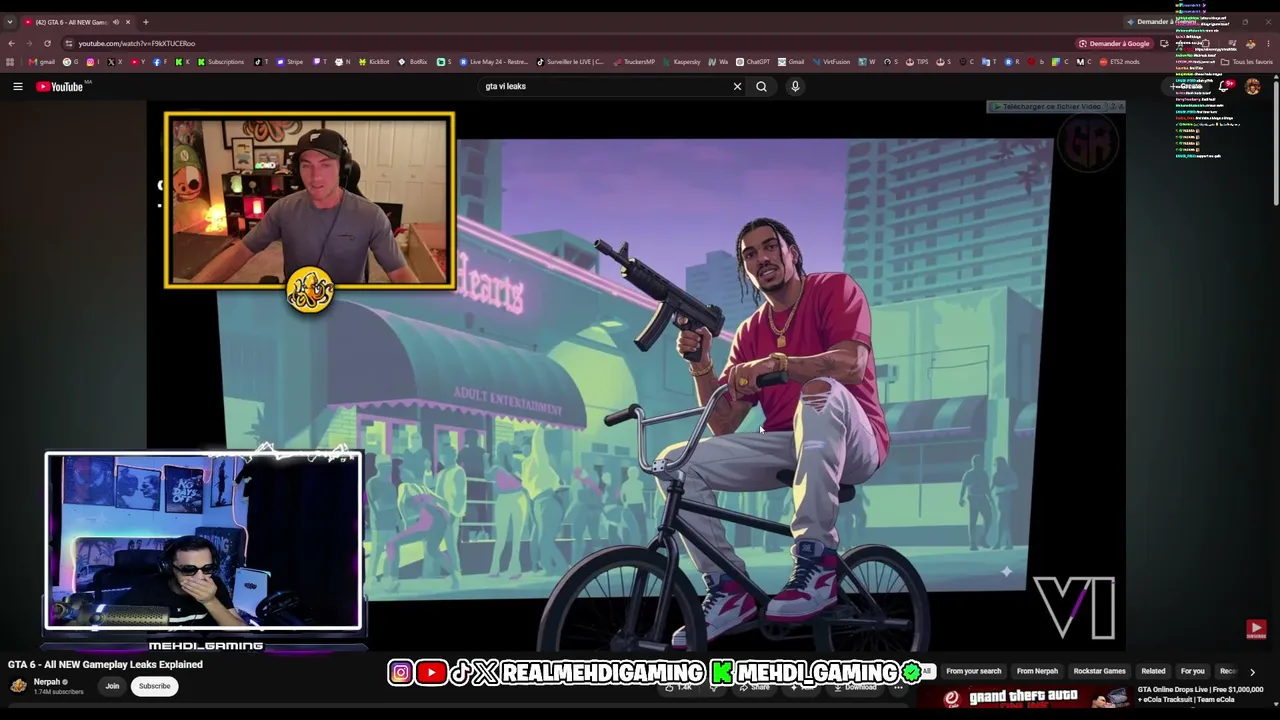Open the Stripe bookmark
The image size is (1280, 720).
click(x=290, y=62)
